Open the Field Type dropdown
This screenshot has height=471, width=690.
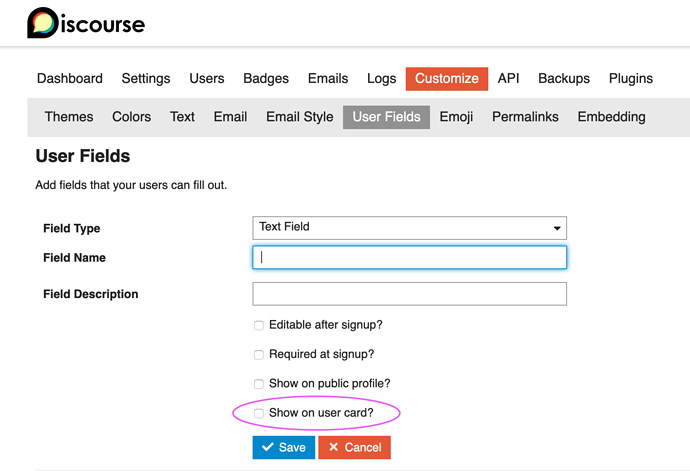[x=409, y=228]
